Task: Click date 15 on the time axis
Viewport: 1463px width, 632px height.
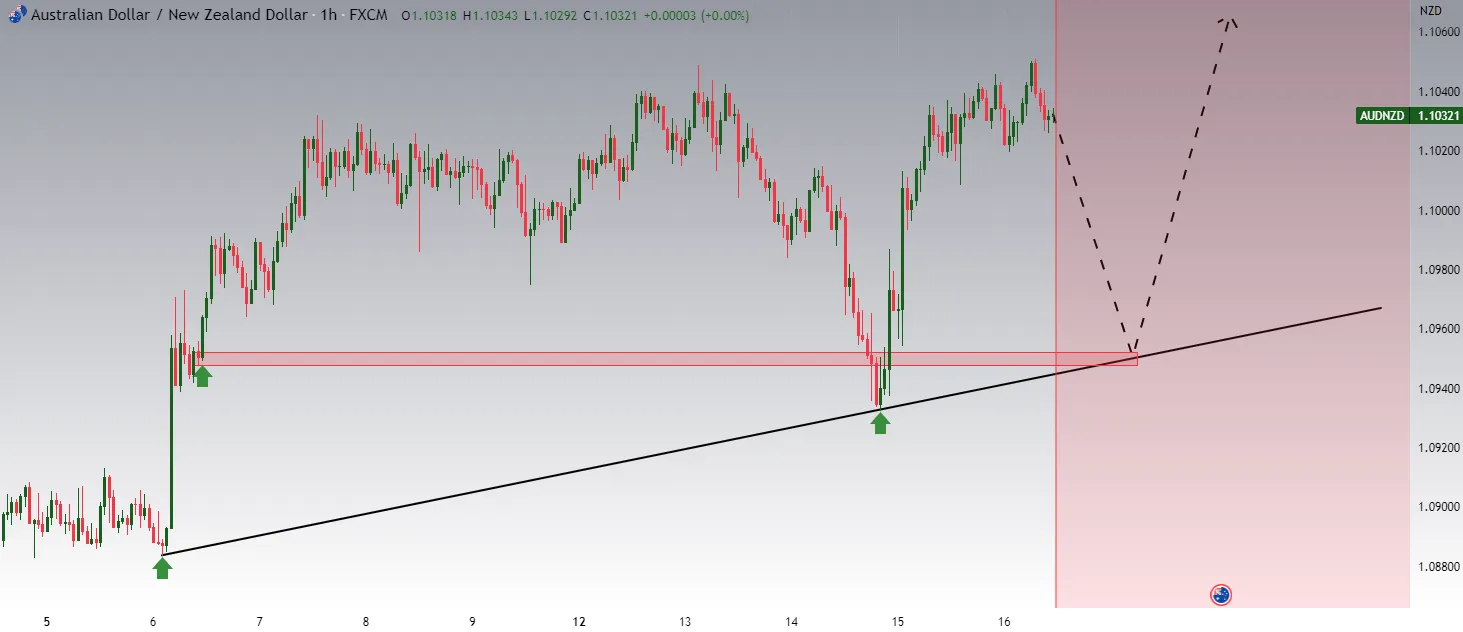Action: coord(898,622)
